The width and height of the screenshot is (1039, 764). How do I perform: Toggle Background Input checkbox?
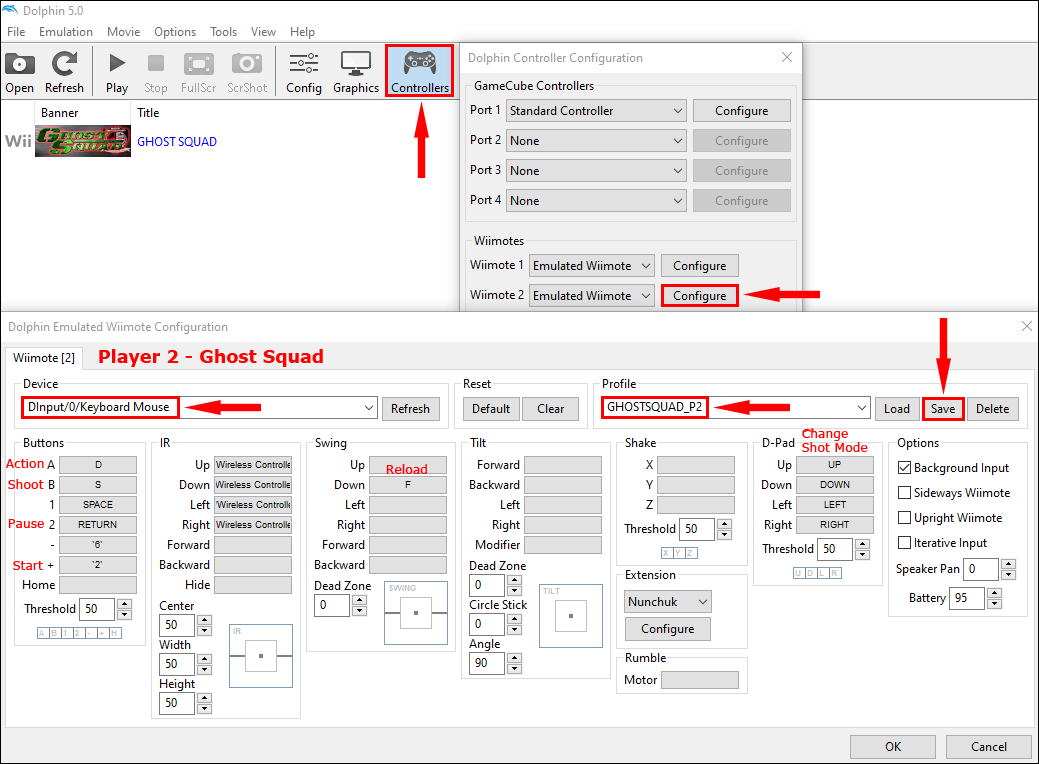click(904, 468)
